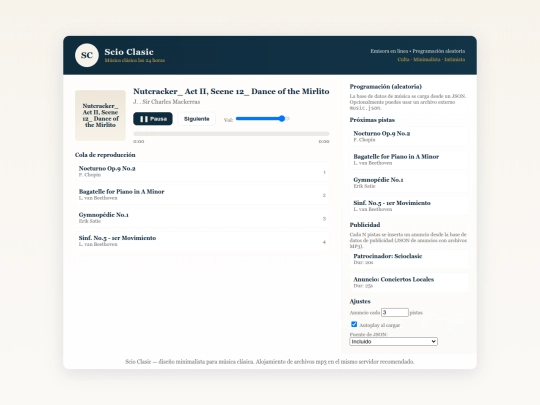Select Bagatelle for Piano in queue

pyautogui.click(x=202, y=195)
